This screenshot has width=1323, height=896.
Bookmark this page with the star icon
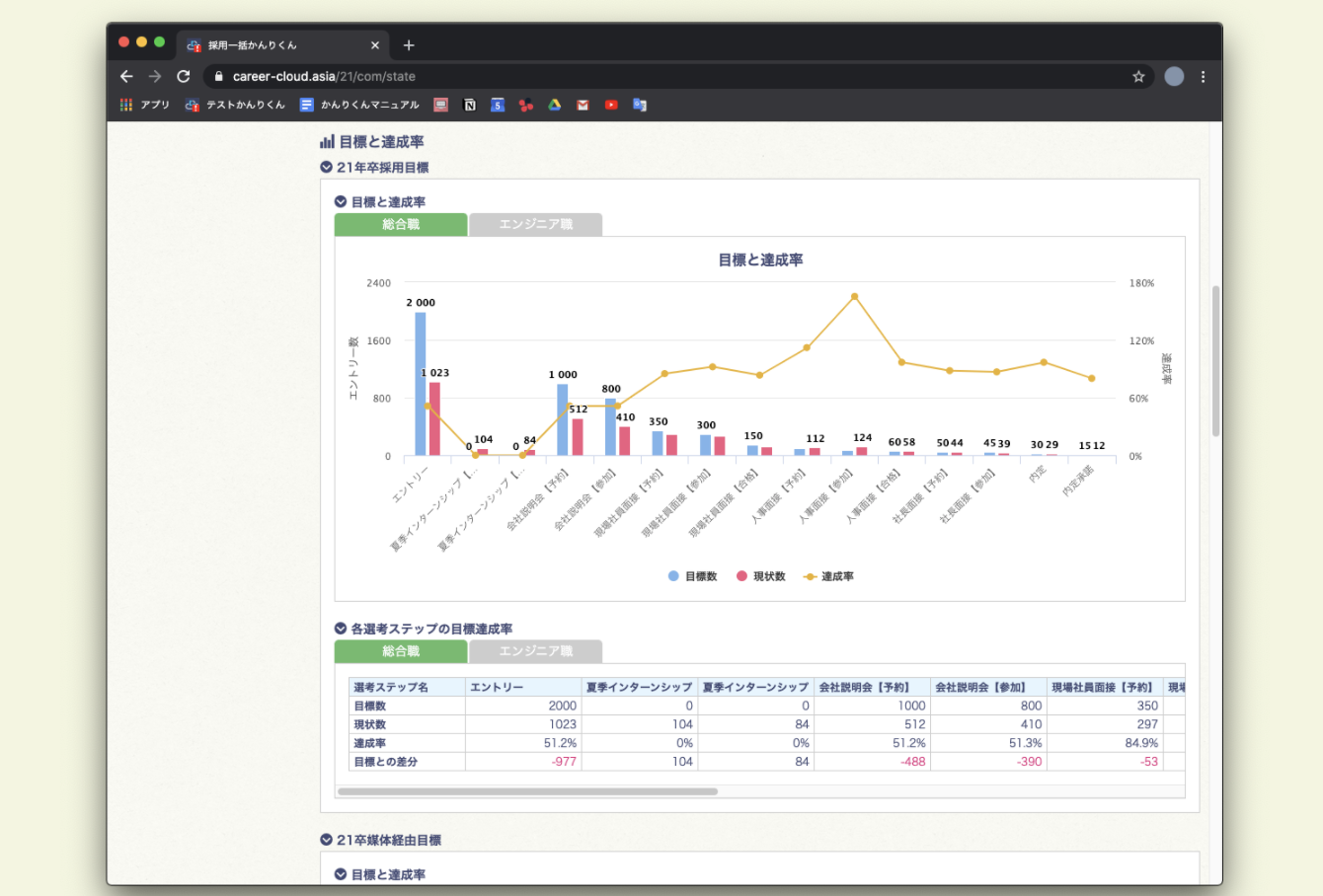point(1138,76)
